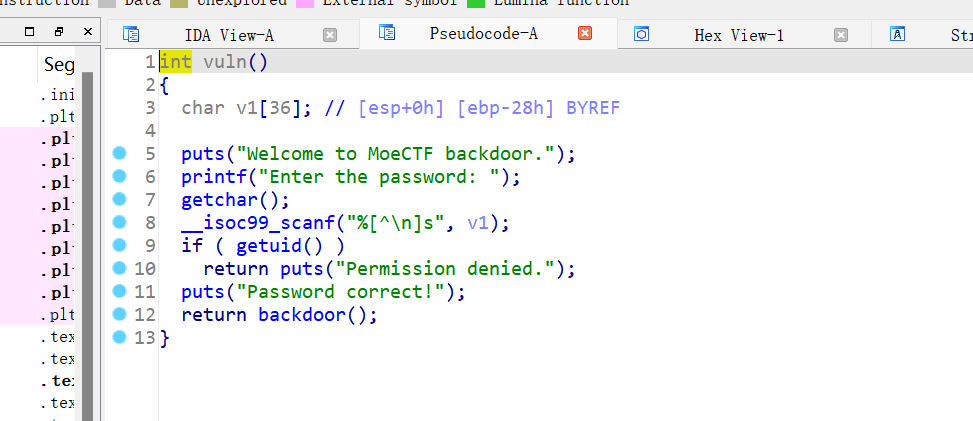Float the left segments panel
This screenshot has height=421, width=973.
(x=59, y=32)
